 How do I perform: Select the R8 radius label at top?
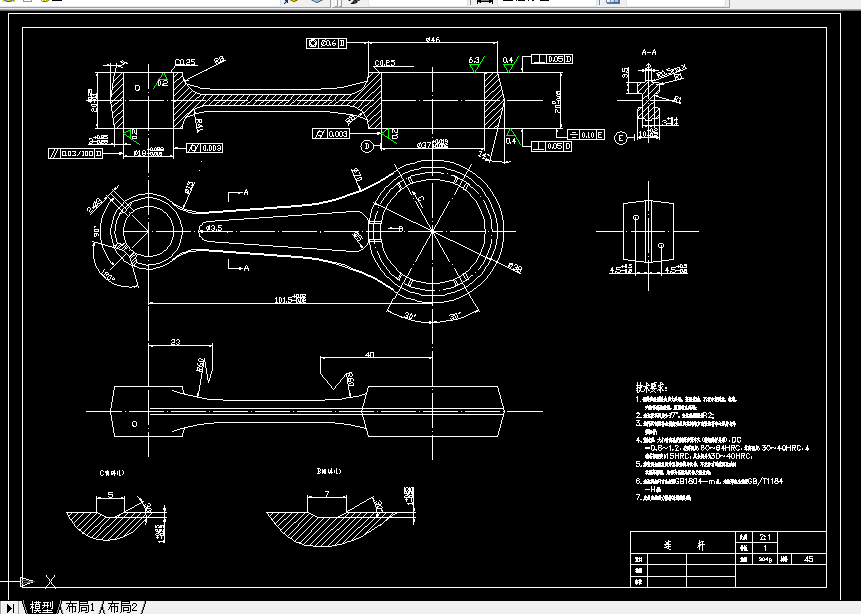219,60
